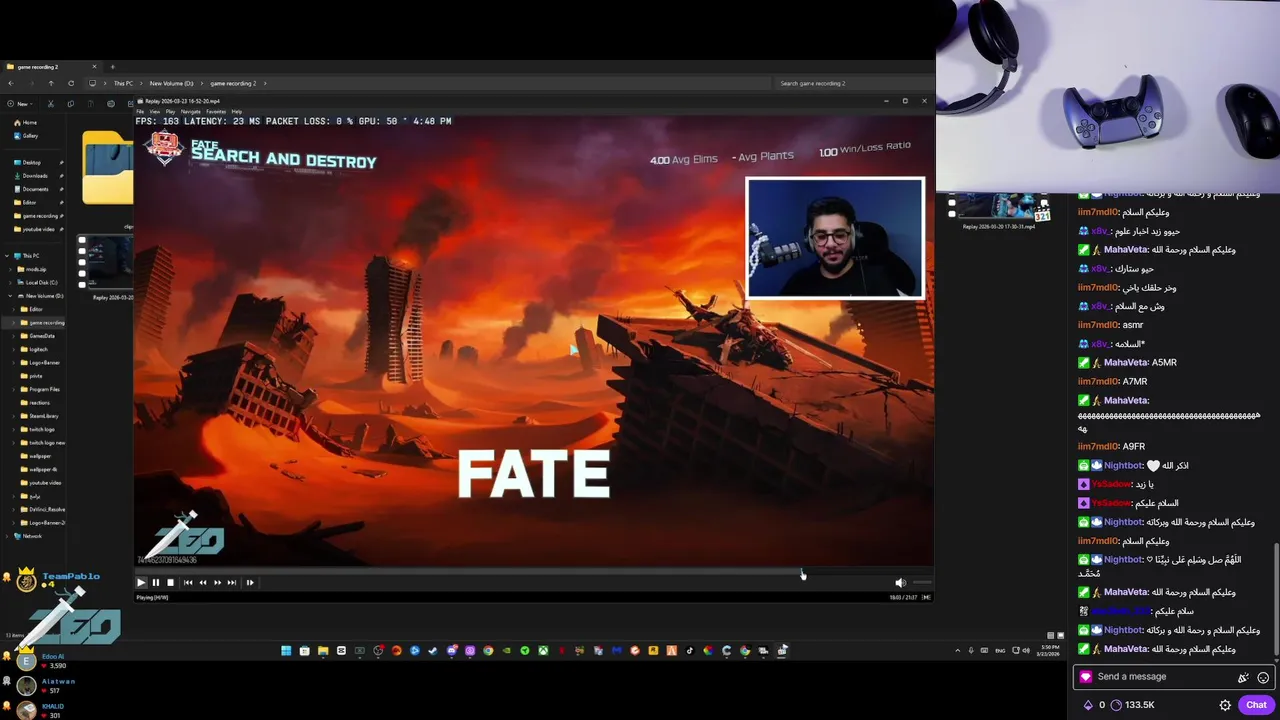This screenshot has height=720, width=1280.
Task: Click the search box 'Search game recording 2'
Action: tap(852, 83)
